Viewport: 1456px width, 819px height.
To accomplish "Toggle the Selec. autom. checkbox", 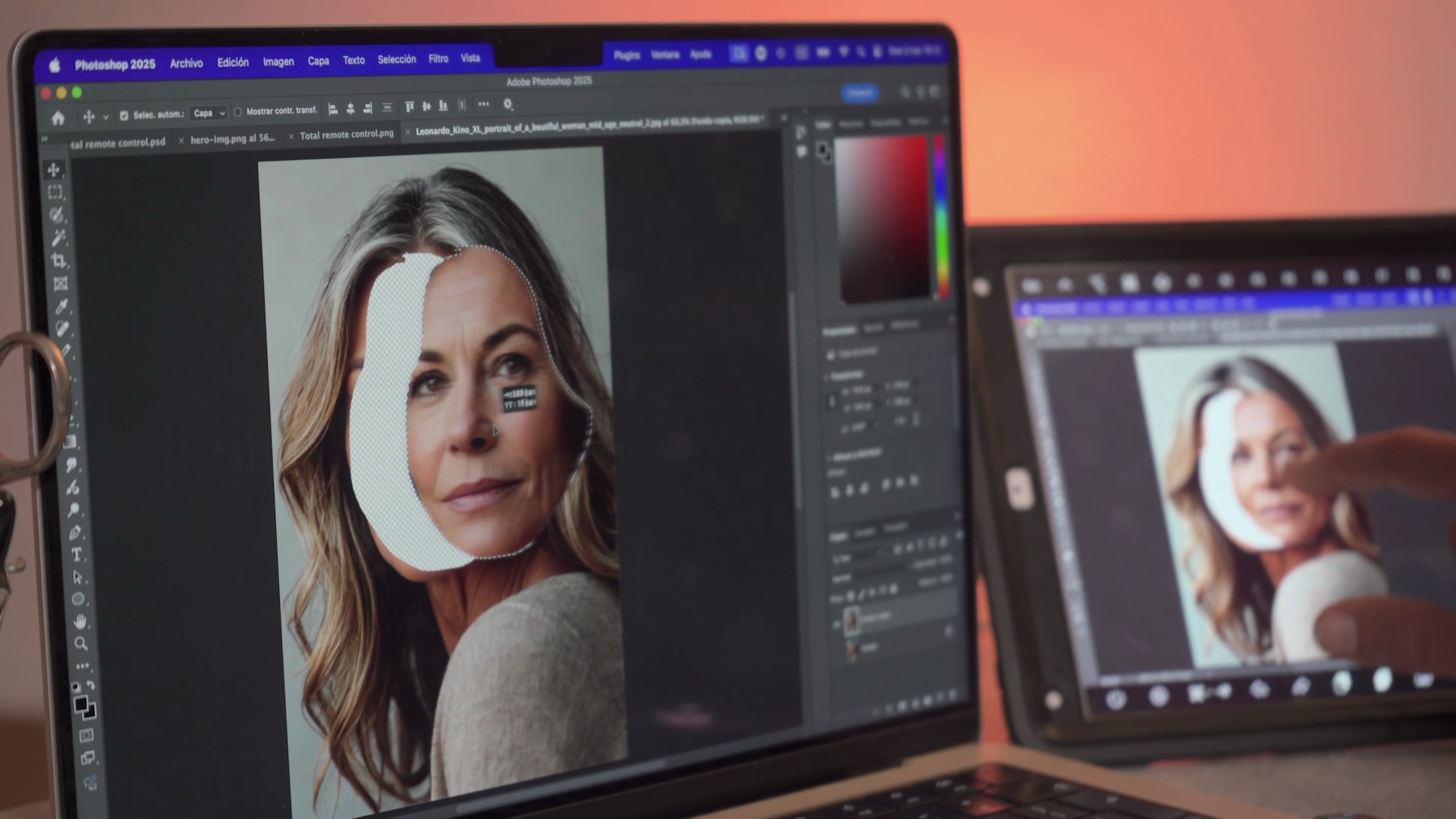I will (124, 115).
